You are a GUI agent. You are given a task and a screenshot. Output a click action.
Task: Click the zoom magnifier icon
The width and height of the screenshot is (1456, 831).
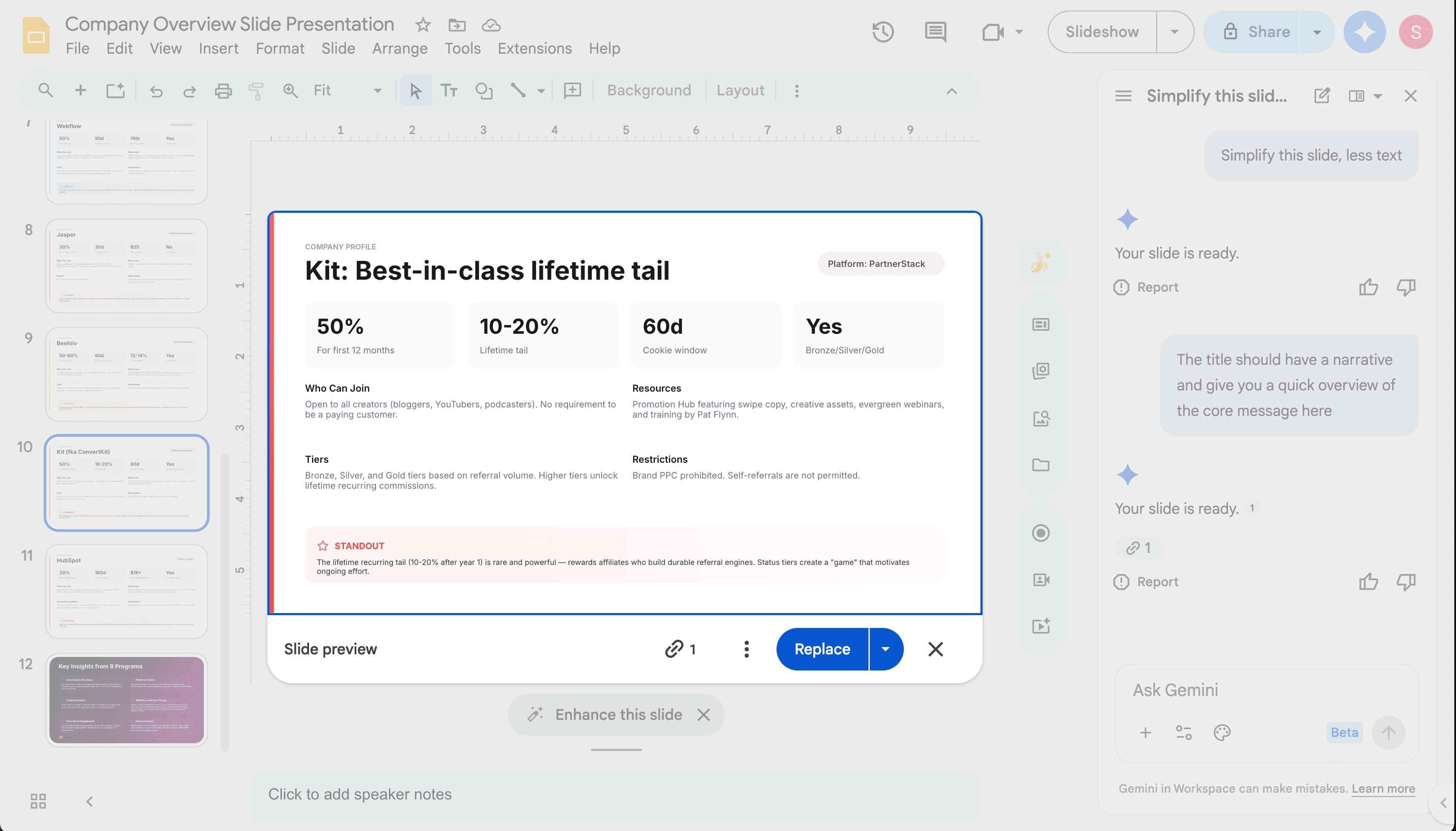click(x=290, y=90)
